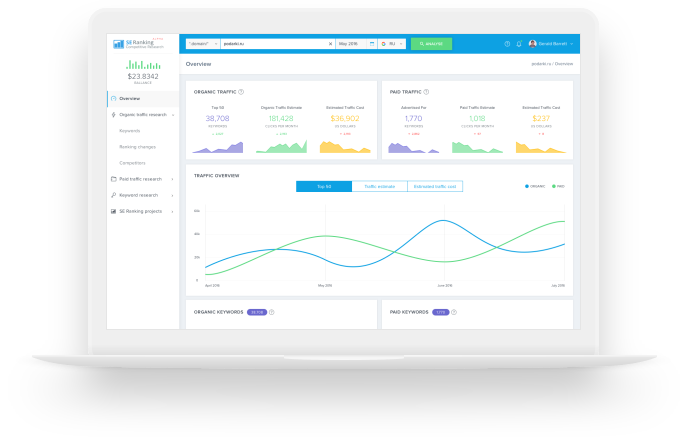Screen dimensions: 689x437
Task: Click the Organic Traffic help icon
Action: 241,92
